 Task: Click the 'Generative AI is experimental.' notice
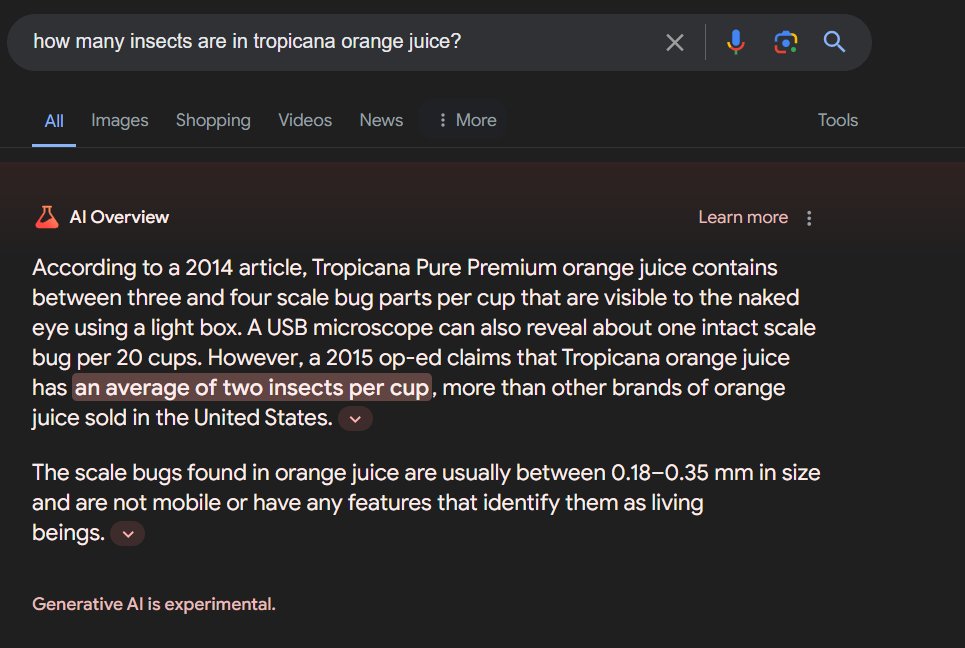pos(154,604)
